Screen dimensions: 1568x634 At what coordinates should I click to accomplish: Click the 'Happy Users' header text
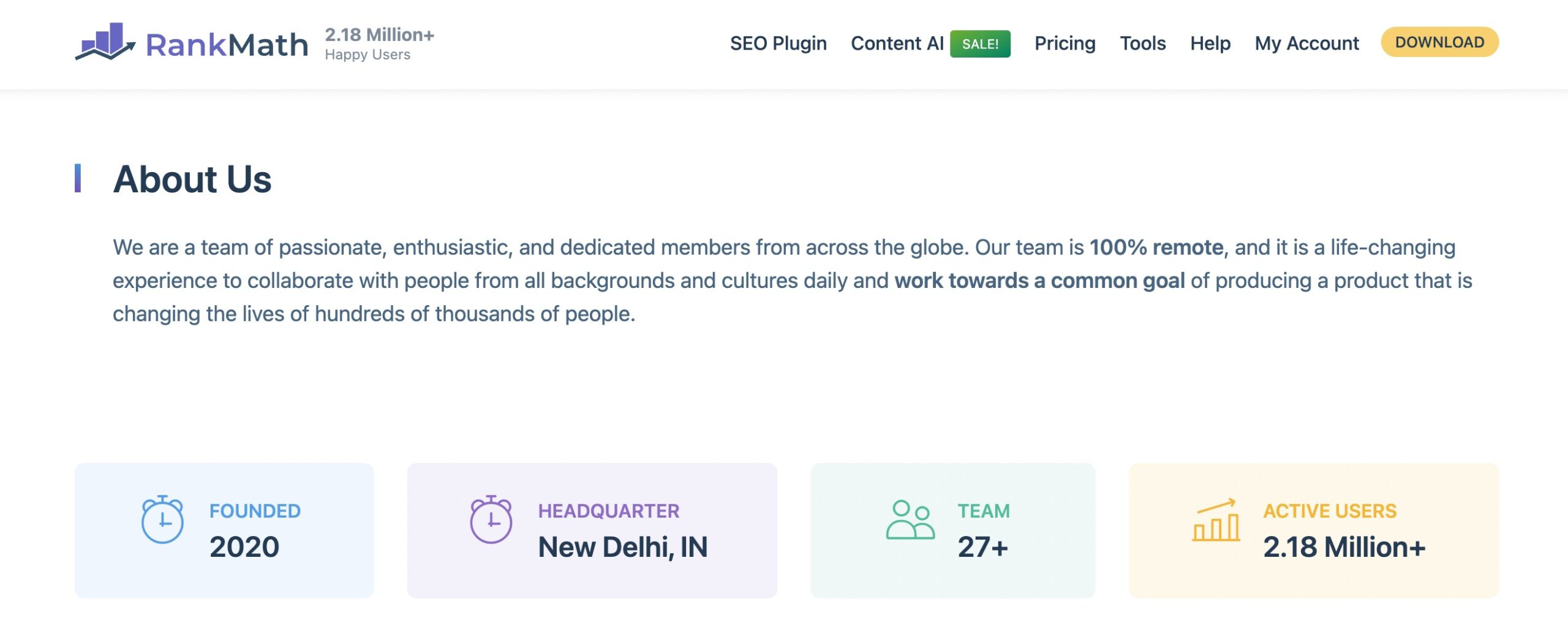(367, 55)
